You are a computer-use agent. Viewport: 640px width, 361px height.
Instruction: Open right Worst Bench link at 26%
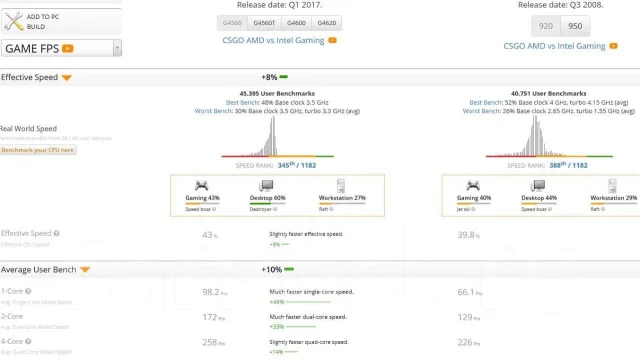point(482,111)
